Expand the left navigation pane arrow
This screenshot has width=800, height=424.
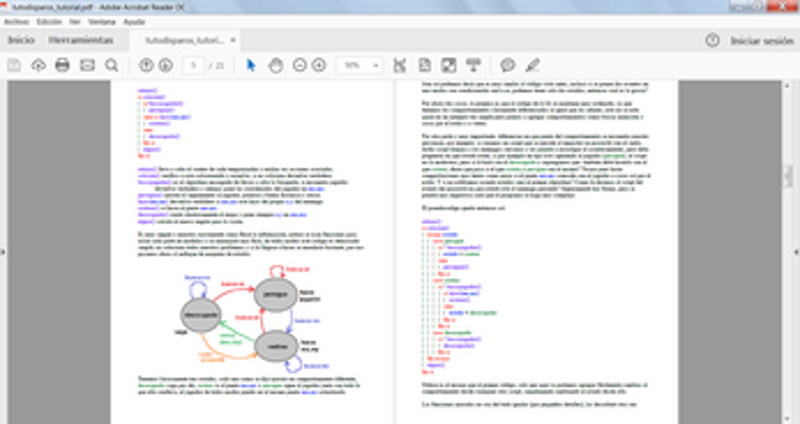[3, 252]
